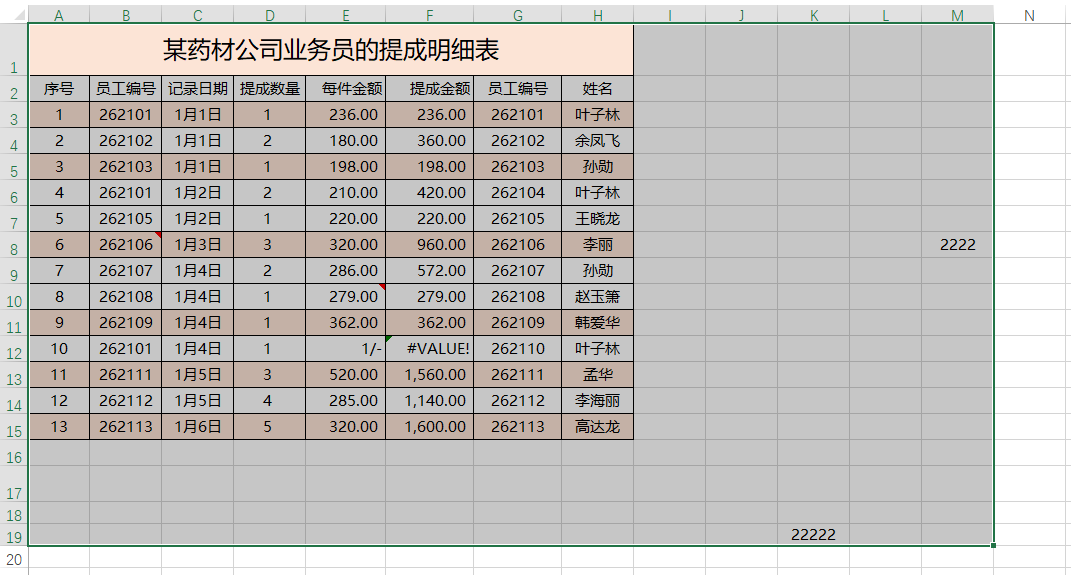This screenshot has height=575, width=1071.
Task: Click amount cell 1,560.00
Action: [x=430, y=375]
